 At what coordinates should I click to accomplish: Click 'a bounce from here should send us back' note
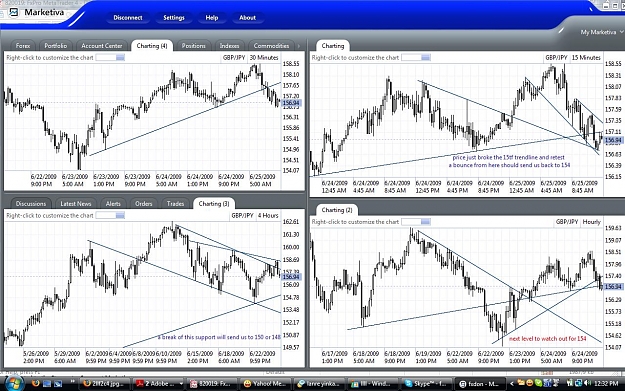(x=509, y=165)
